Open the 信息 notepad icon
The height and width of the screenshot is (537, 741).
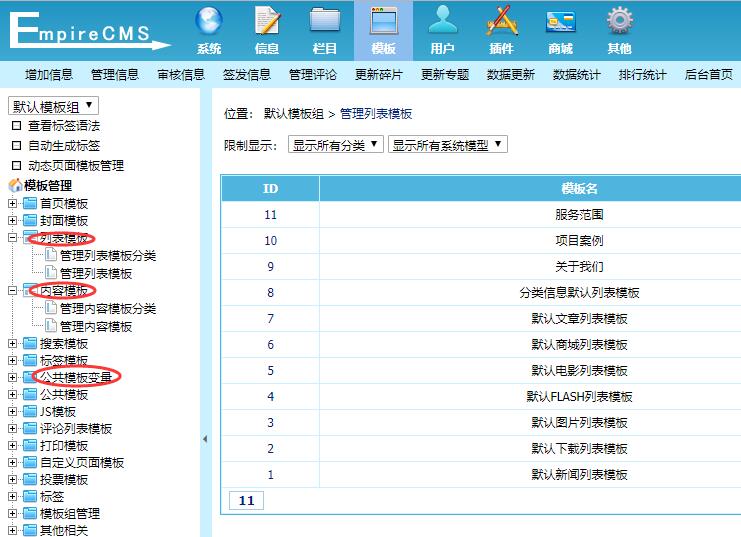point(267,21)
